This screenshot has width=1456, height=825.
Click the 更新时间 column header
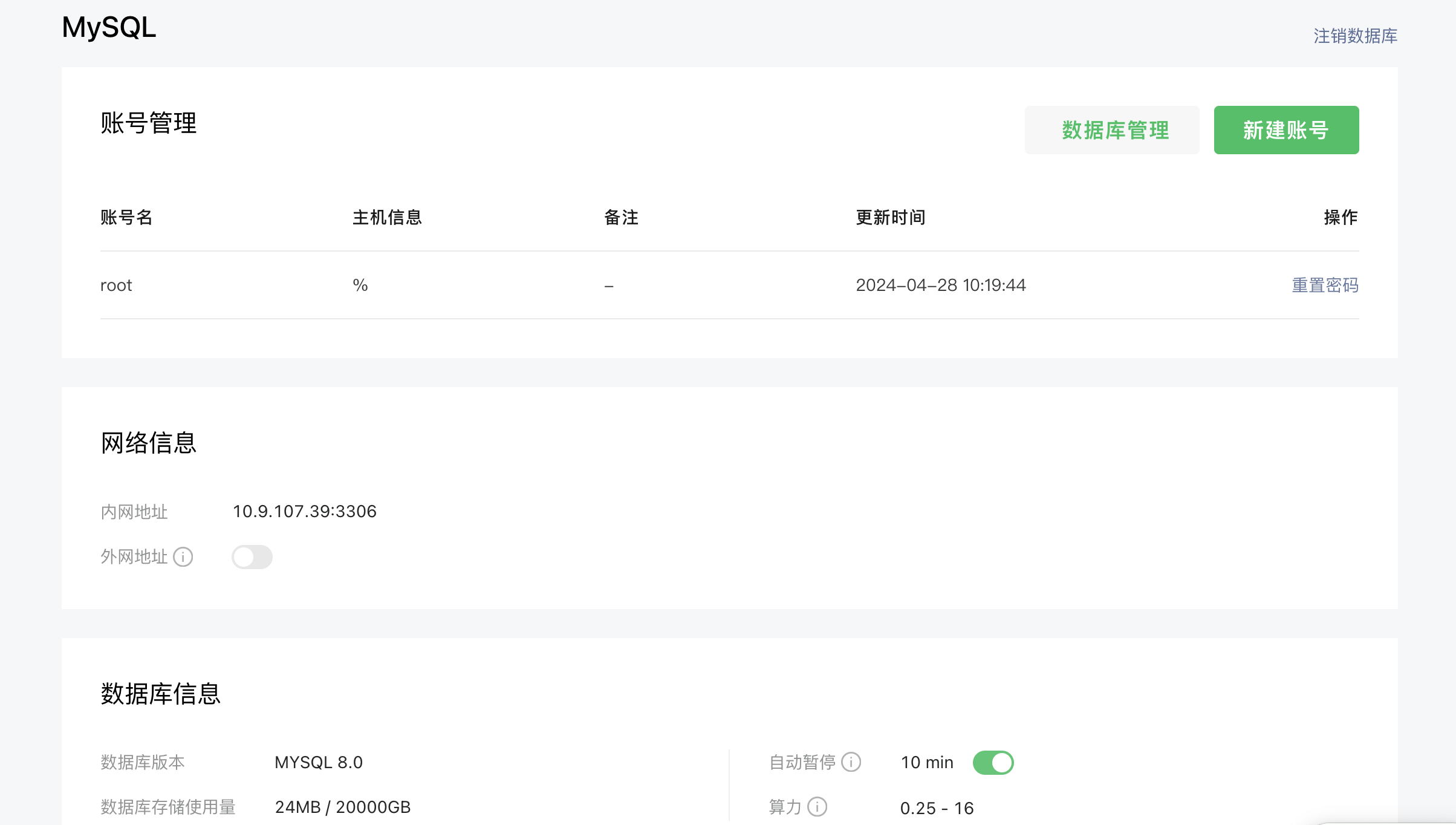(x=890, y=217)
